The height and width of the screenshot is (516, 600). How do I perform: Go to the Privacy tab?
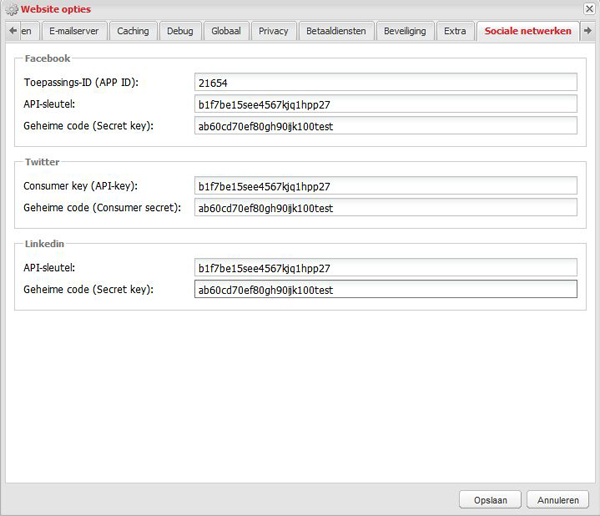click(x=273, y=31)
